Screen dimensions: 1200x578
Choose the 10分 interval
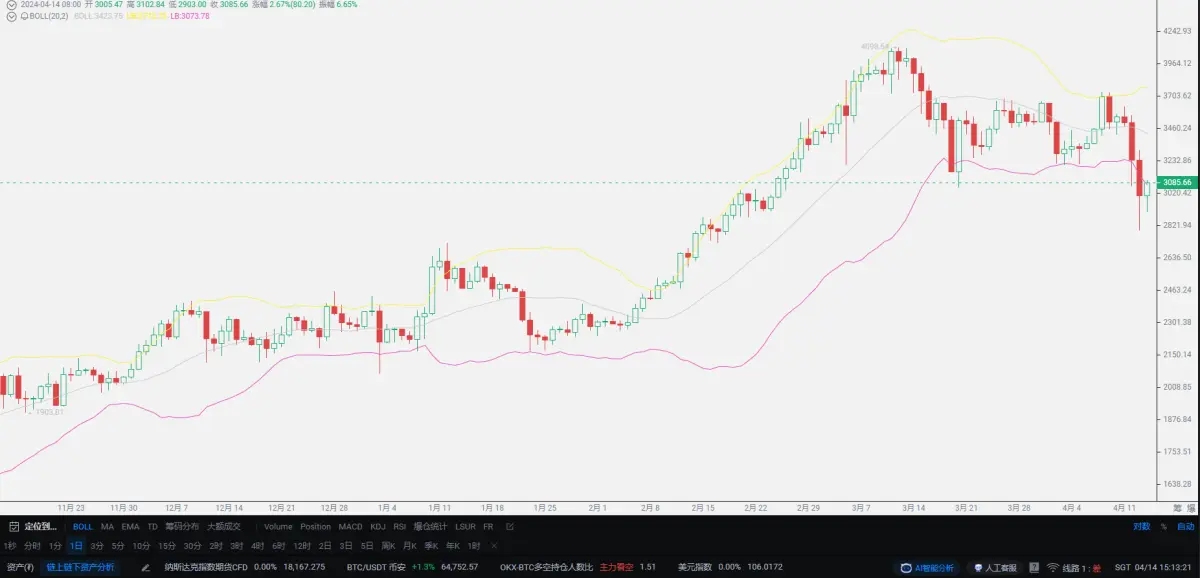[x=142, y=546]
